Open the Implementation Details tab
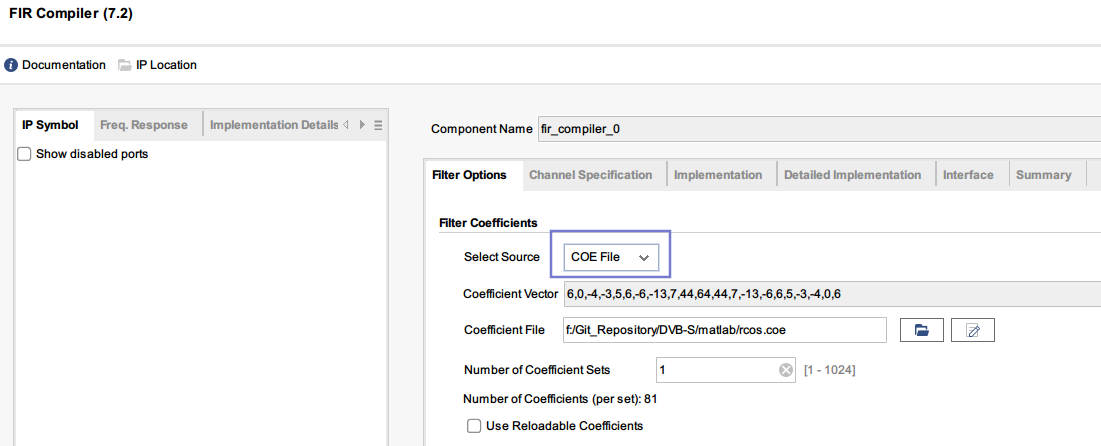The width and height of the screenshot is (1101, 446). (273, 125)
